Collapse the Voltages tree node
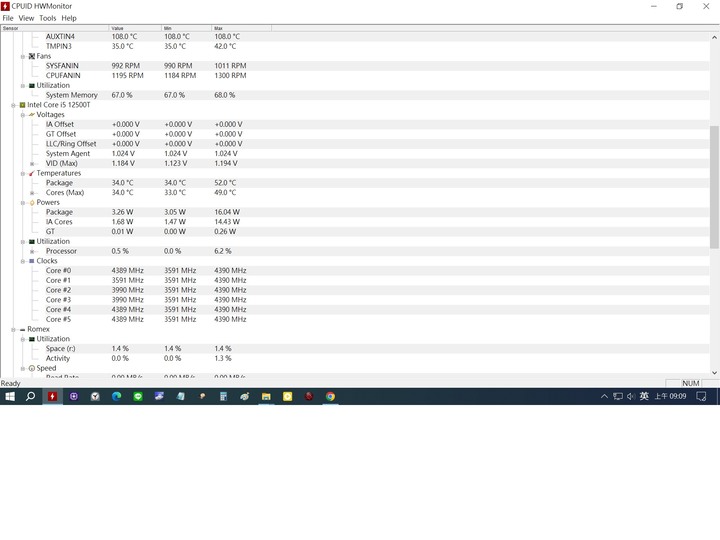This screenshot has height=540, width=720. pos(22,115)
